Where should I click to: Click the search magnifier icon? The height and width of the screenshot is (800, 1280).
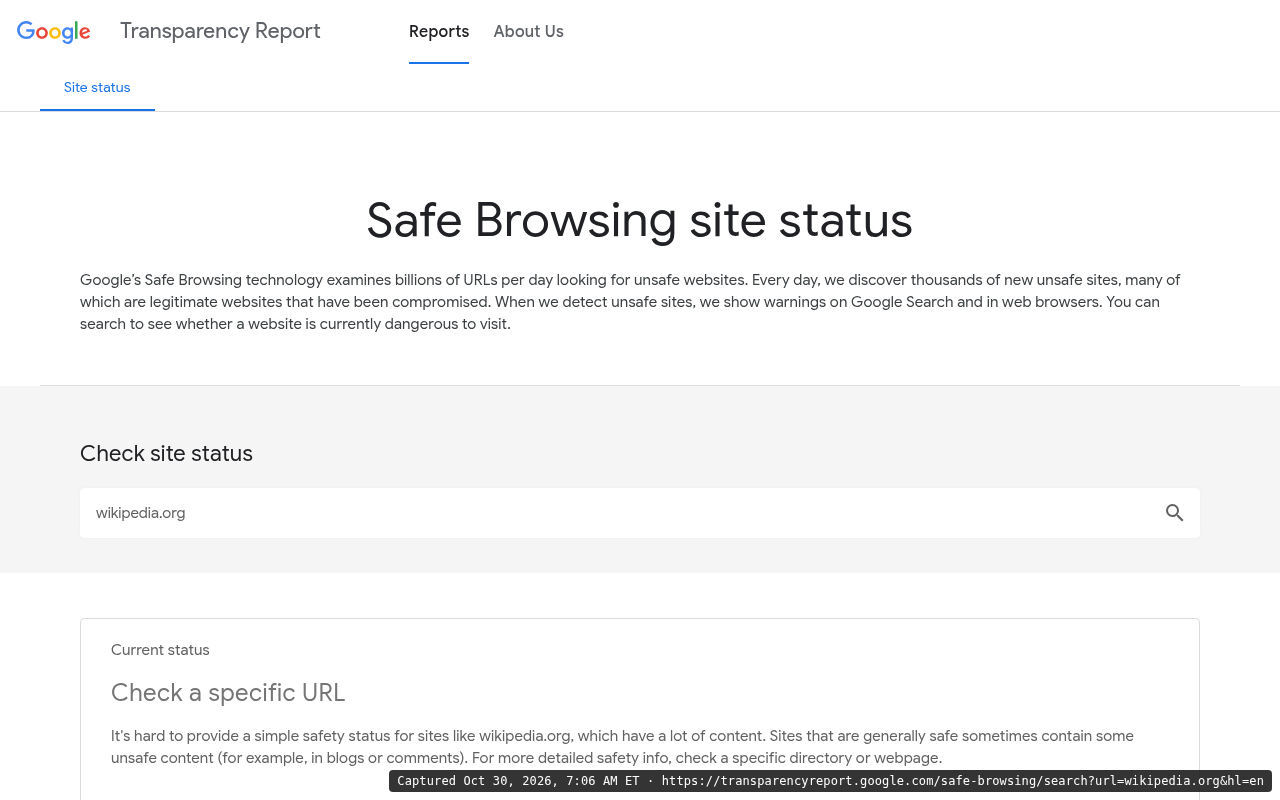click(1174, 513)
